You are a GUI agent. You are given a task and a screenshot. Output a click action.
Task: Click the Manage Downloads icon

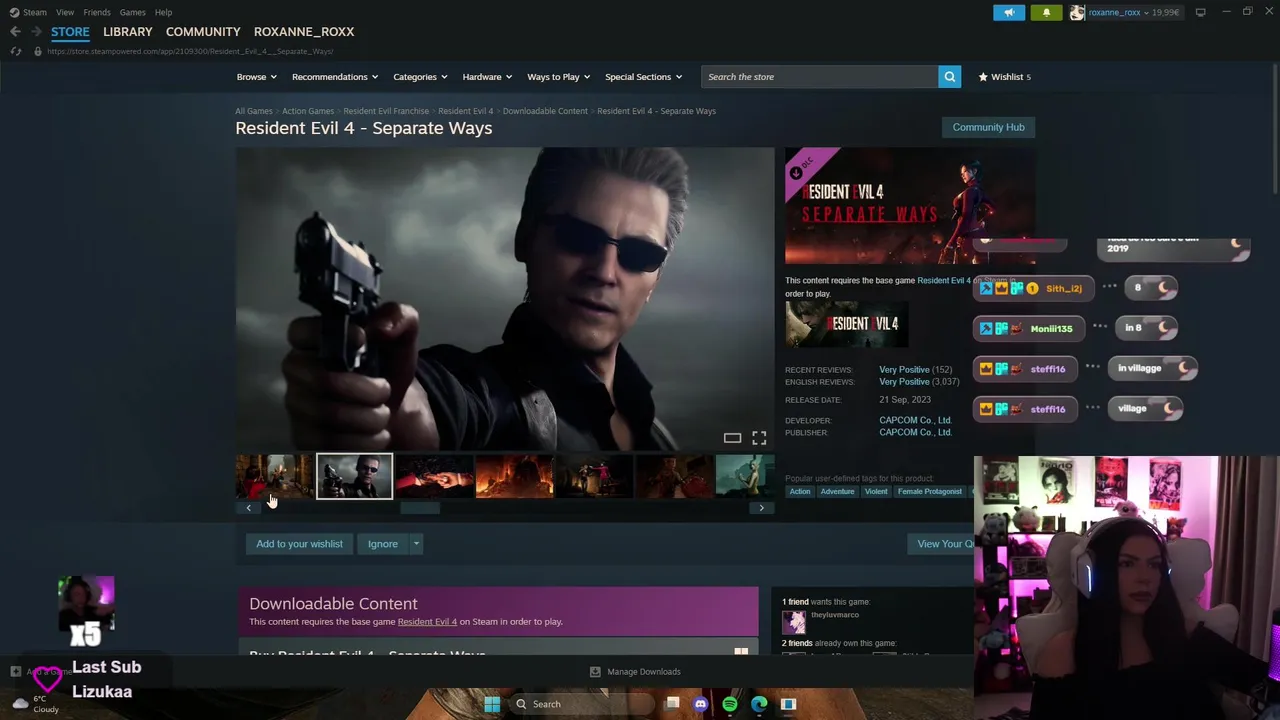[x=595, y=672]
